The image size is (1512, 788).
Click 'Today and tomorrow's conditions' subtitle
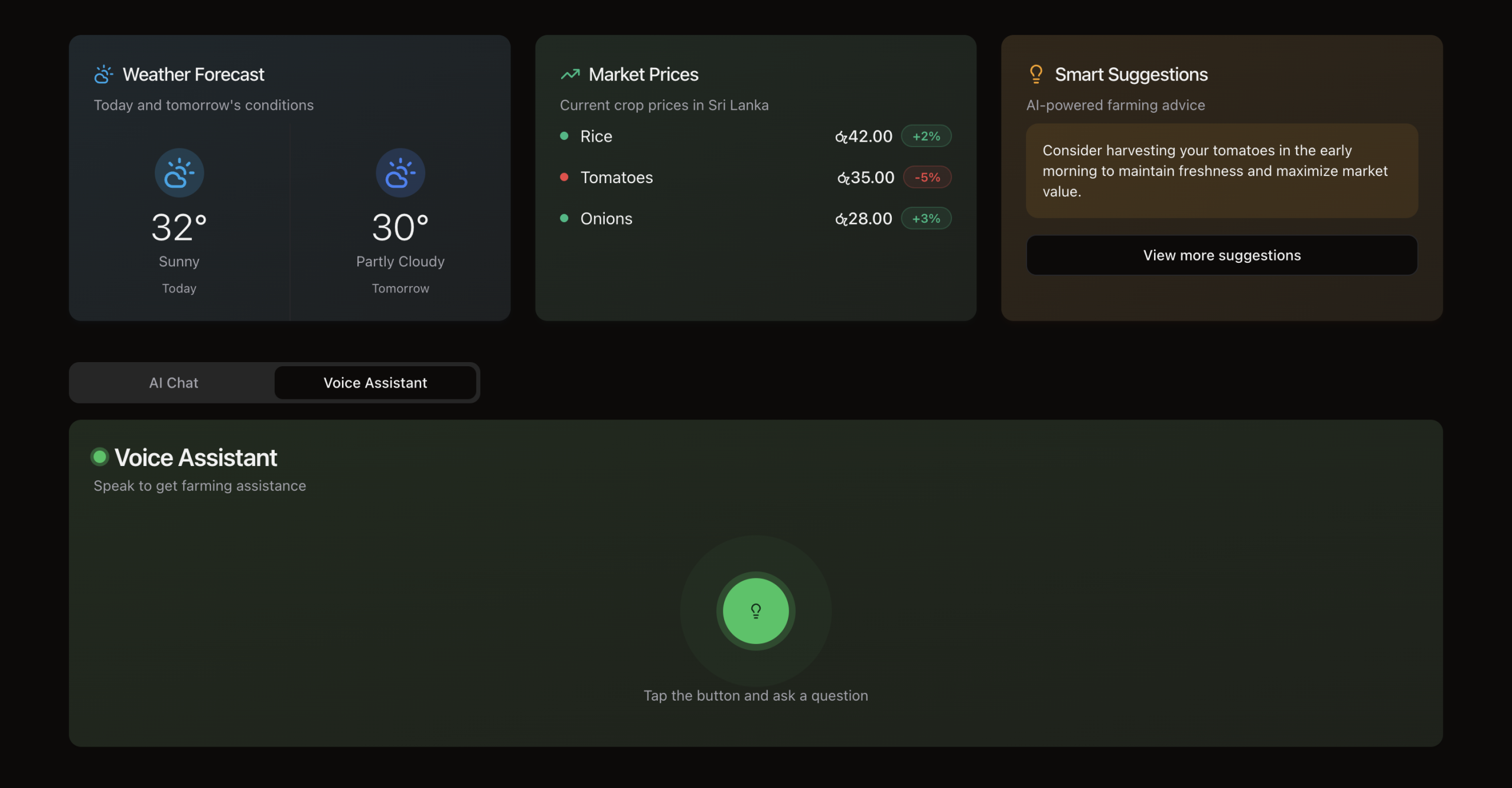[x=203, y=105]
